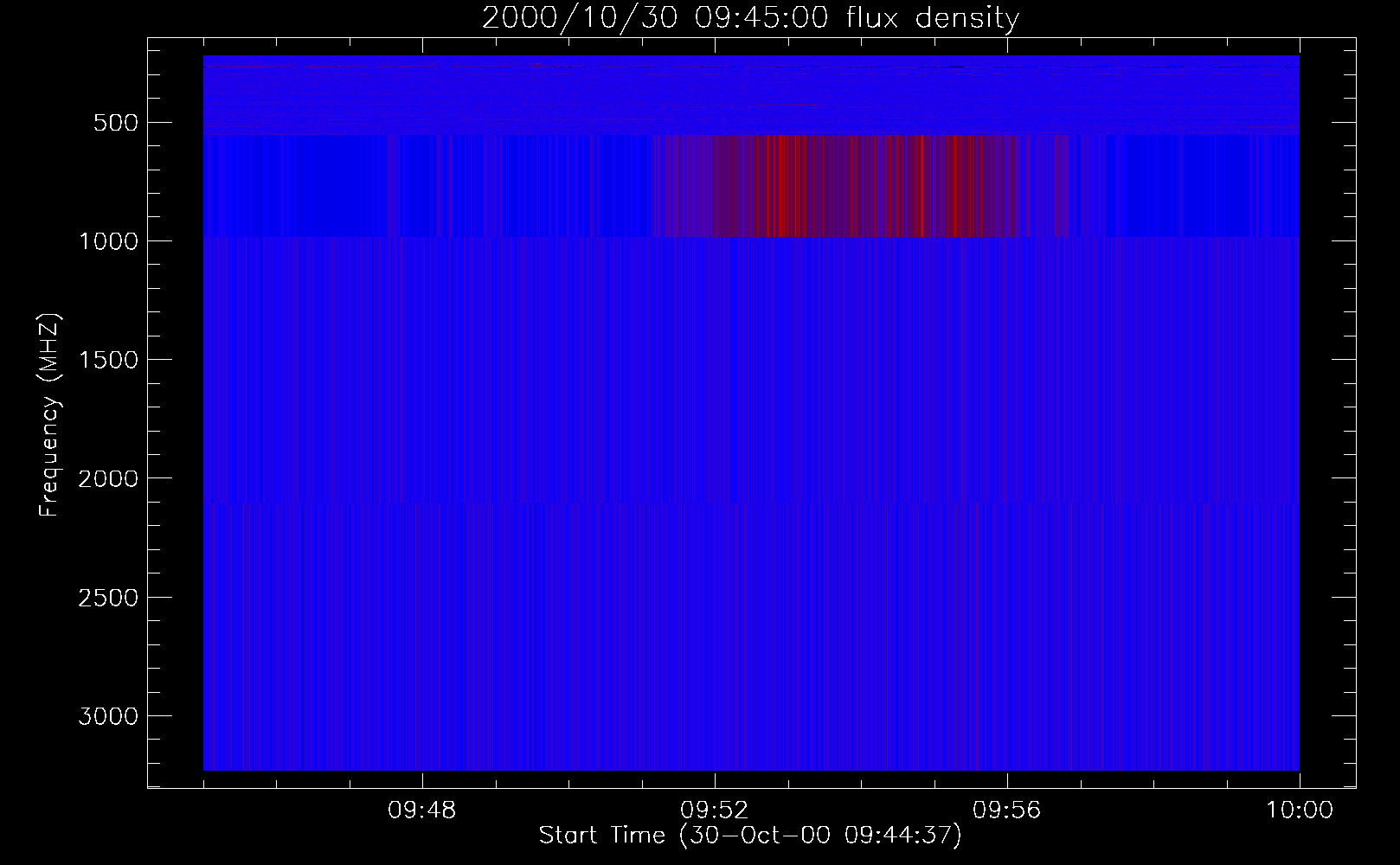The image size is (1400, 865).
Task: Click the 'Start Time (30-Oct-00 09:44:37)' label
Action: (750, 836)
